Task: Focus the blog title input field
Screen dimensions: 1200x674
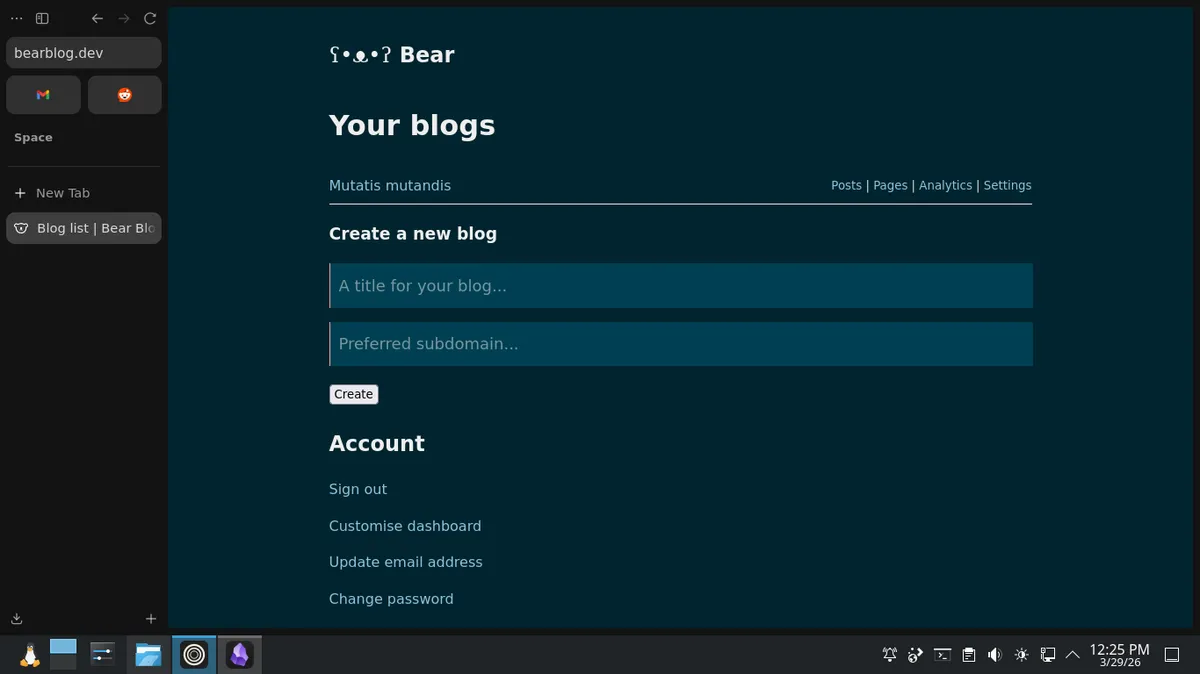Action: click(x=680, y=286)
